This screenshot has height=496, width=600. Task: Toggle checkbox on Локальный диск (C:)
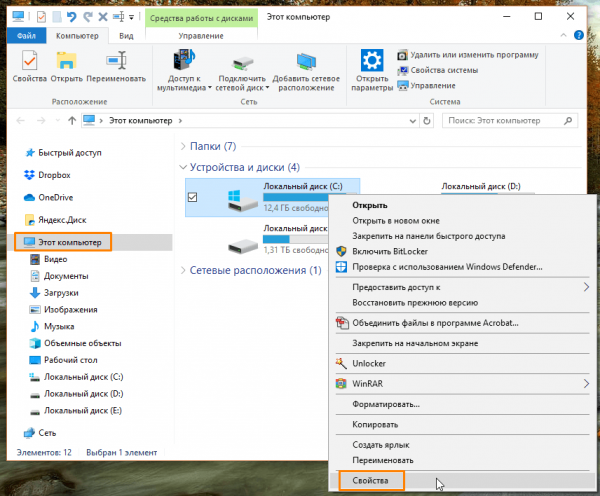[192, 197]
